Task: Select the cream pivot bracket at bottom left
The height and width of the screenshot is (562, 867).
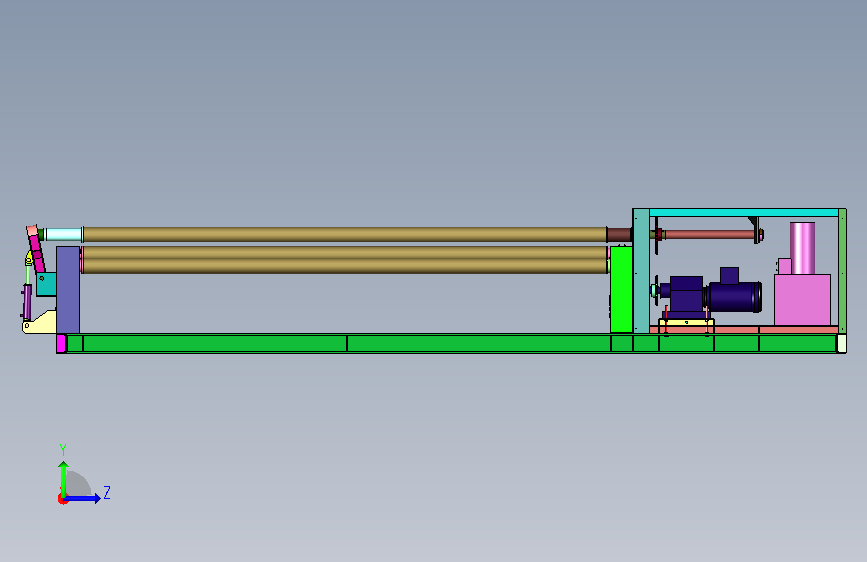Action: [x=39, y=323]
